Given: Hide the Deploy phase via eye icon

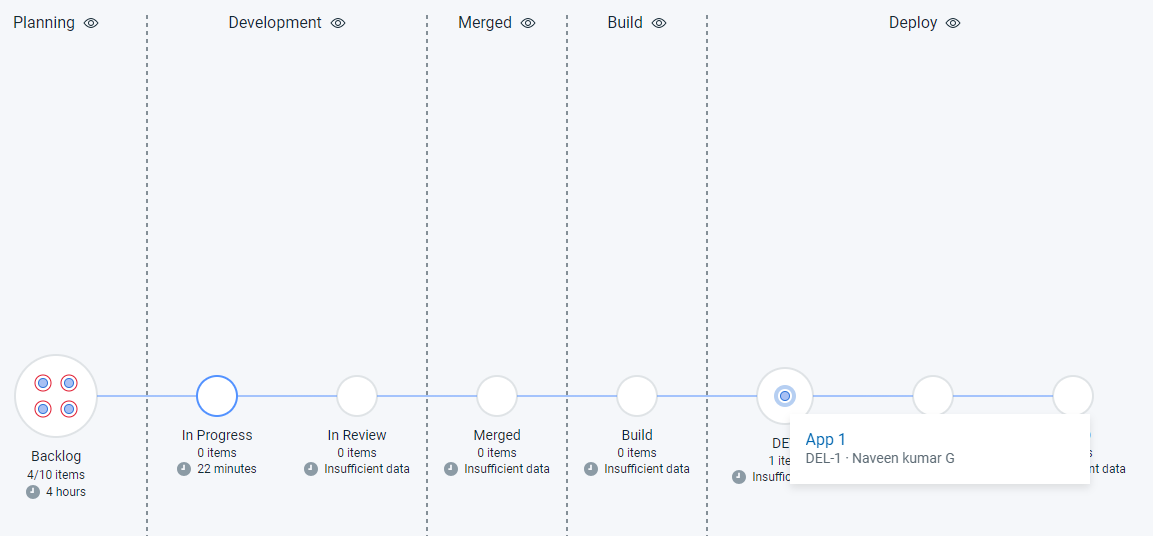Looking at the screenshot, I should [953, 23].
